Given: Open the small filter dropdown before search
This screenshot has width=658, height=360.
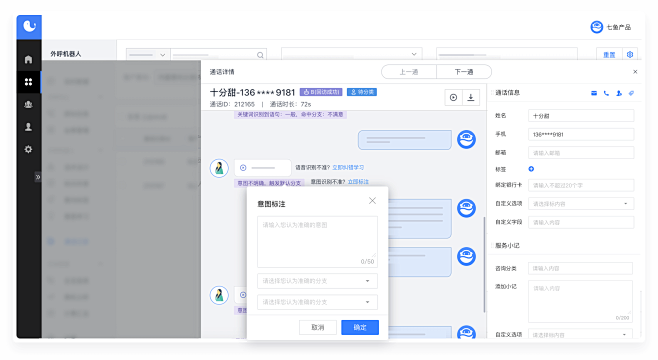Looking at the screenshot, I should click(x=148, y=55).
